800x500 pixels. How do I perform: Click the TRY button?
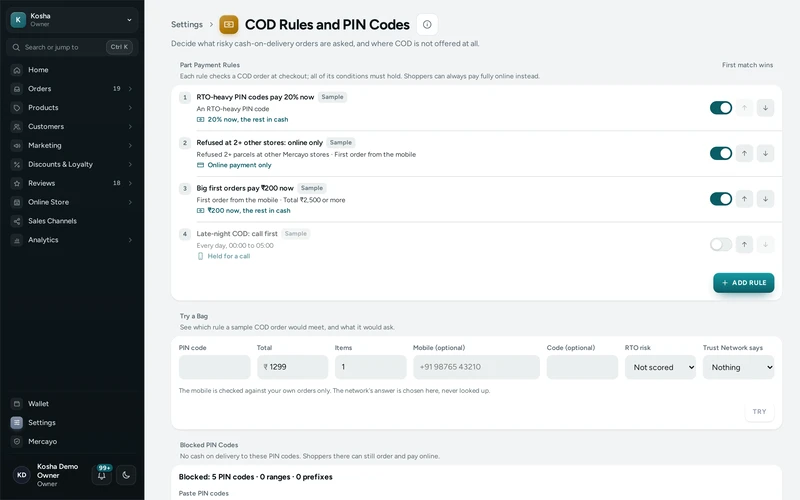tap(759, 412)
